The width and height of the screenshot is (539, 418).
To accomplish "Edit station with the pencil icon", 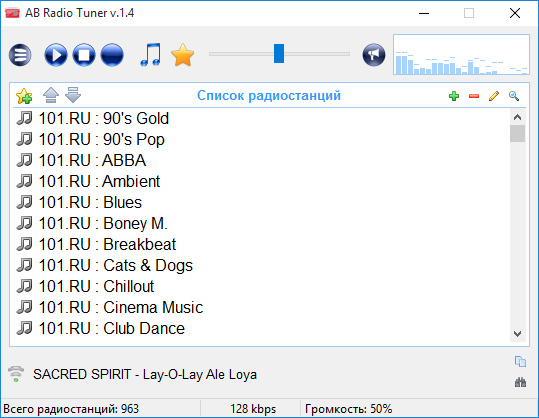I will tap(494, 96).
